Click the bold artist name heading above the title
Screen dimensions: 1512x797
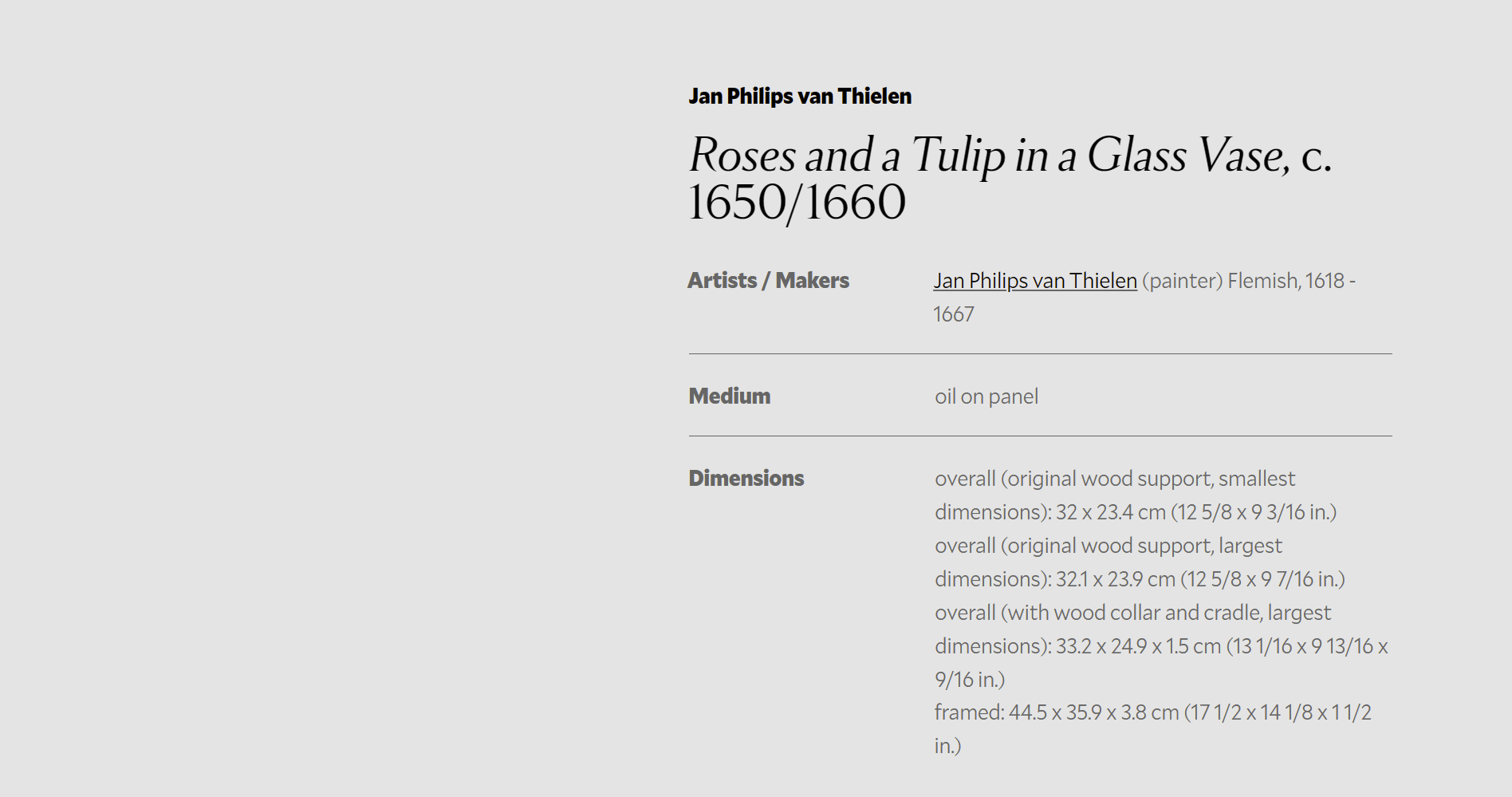pyautogui.click(x=800, y=97)
